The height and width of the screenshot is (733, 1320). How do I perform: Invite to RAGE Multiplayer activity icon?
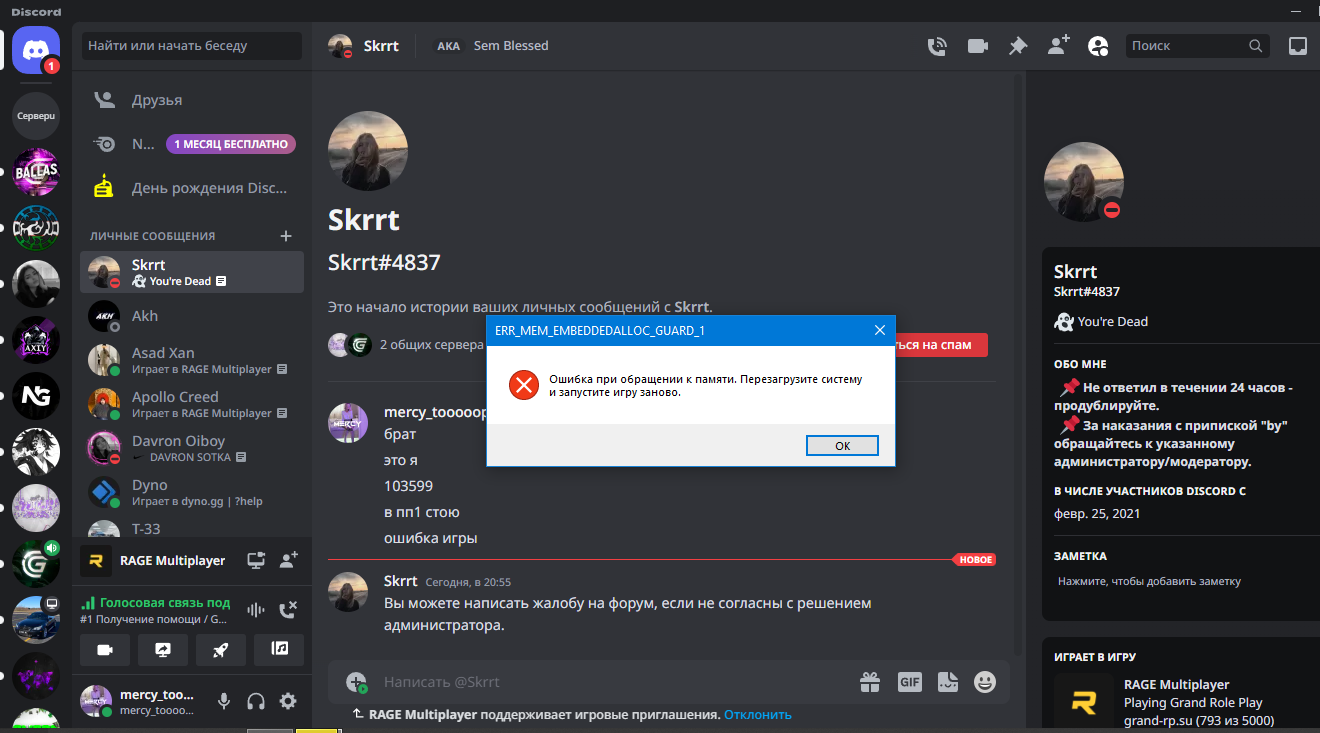(x=288, y=561)
